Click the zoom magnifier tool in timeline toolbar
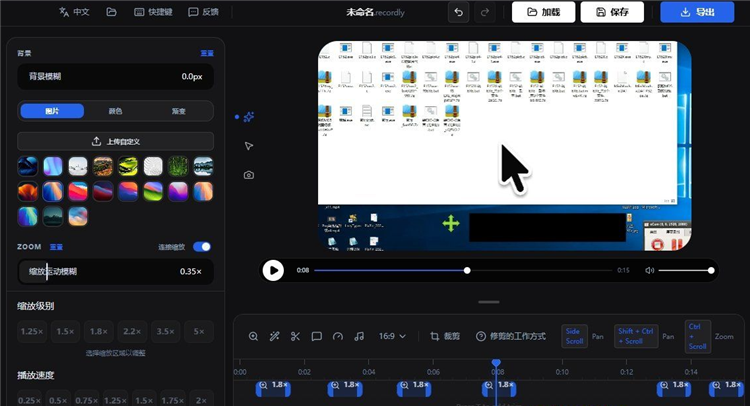This screenshot has width=750, height=406. click(253, 337)
